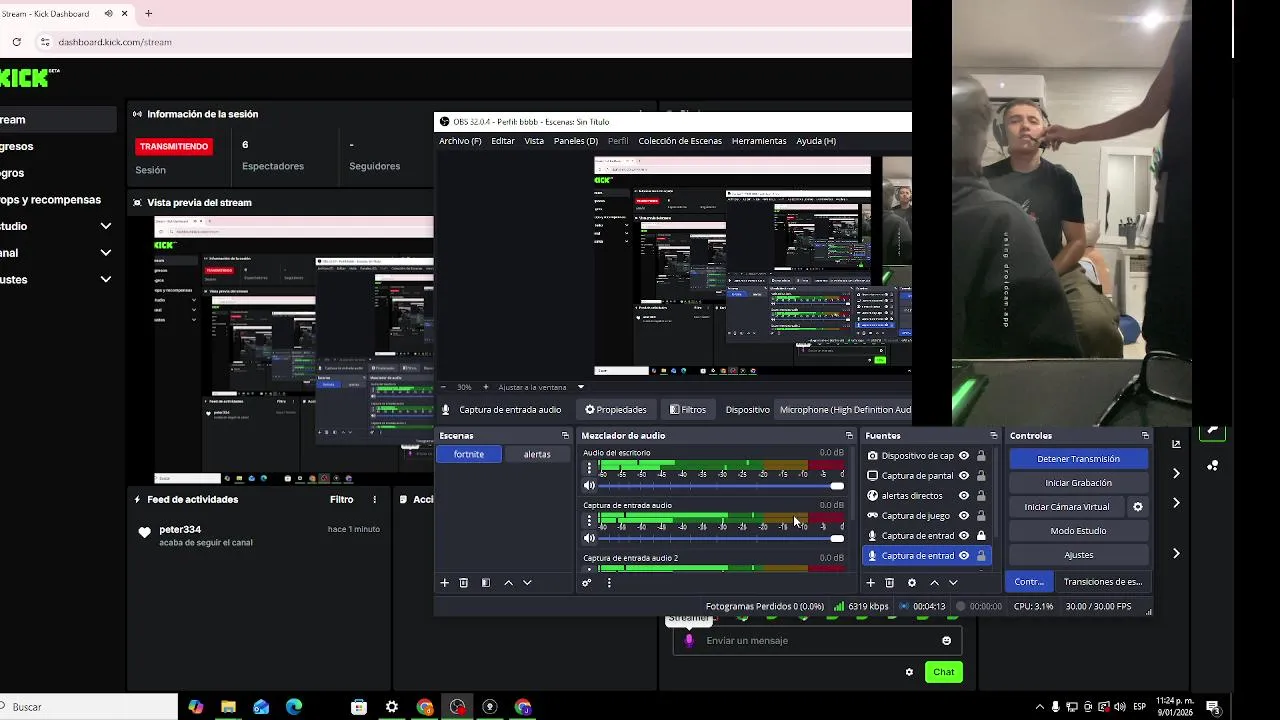Reload the Kick dashboard page
Viewport: 1280px width, 720px height.
click(17, 42)
